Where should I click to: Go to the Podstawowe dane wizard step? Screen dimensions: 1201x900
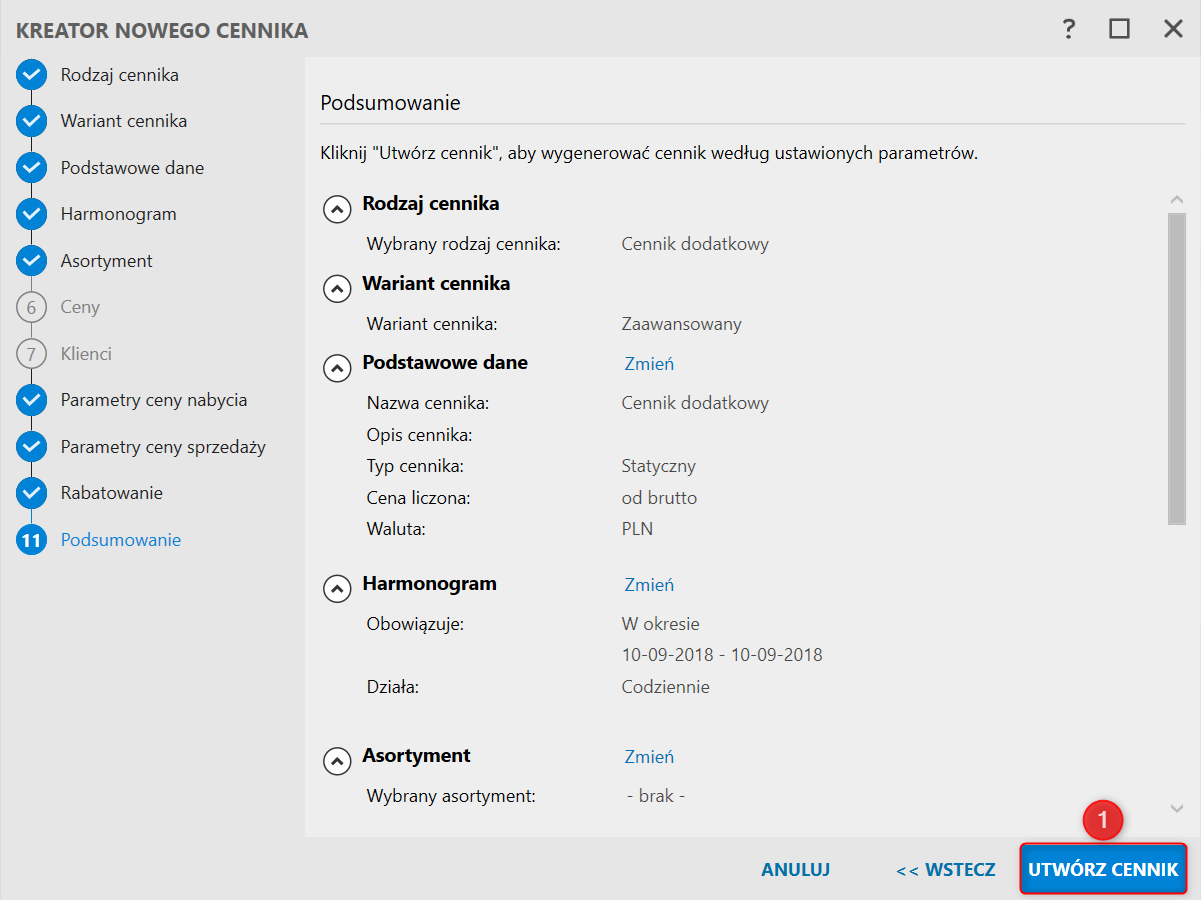[x=132, y=168]
